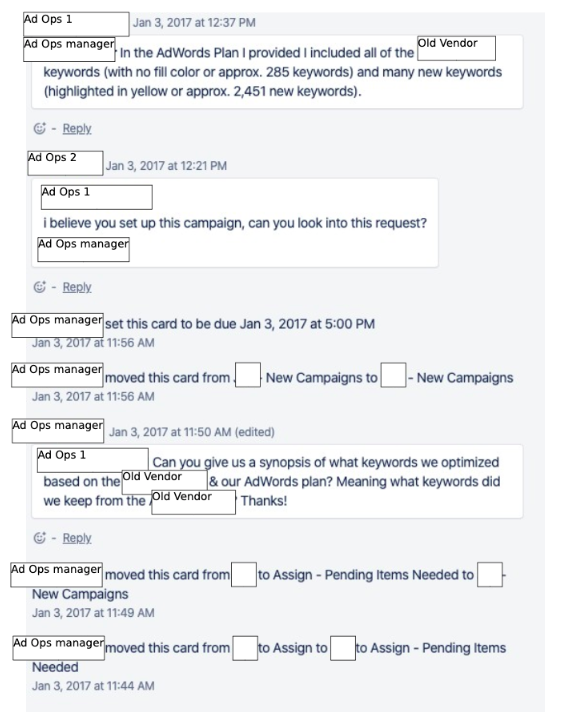Add reaction to 11:50 AM comment
The height and width of the screenshot is (721, 567).
[40, 538]
